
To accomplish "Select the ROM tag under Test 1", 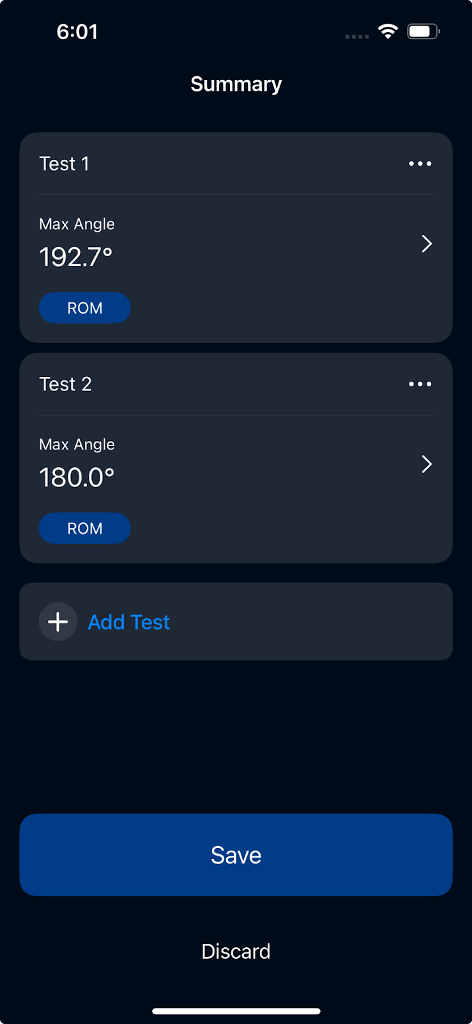I will pos(85,308).
